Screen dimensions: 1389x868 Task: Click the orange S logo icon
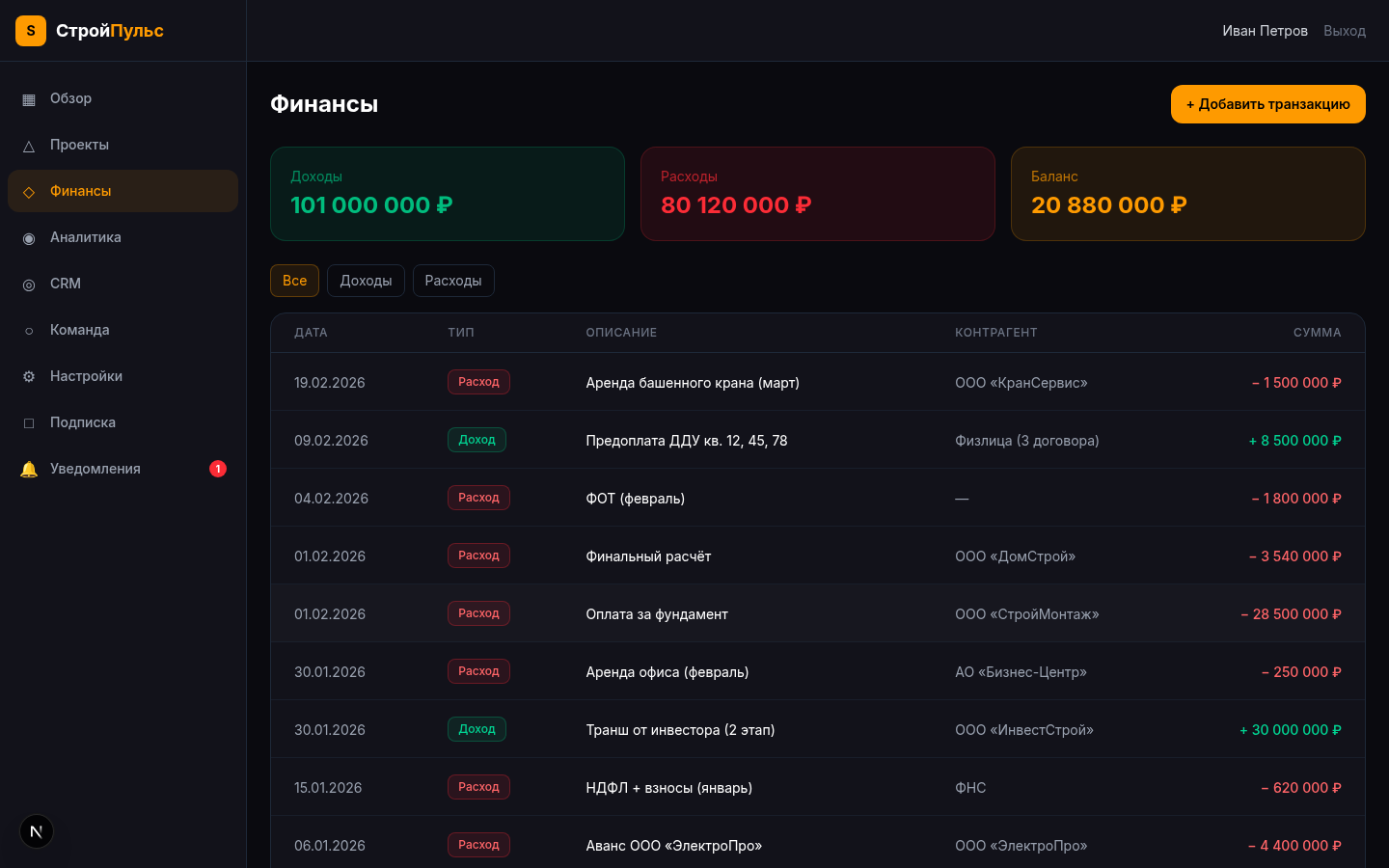(31, 31)
